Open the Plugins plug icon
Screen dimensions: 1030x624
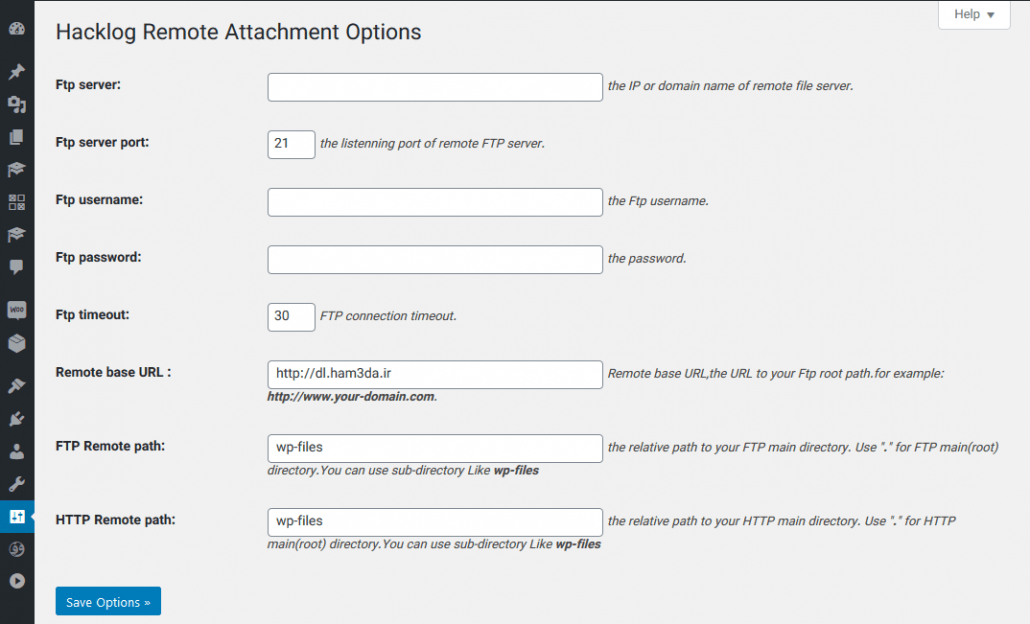pos(17,418)
